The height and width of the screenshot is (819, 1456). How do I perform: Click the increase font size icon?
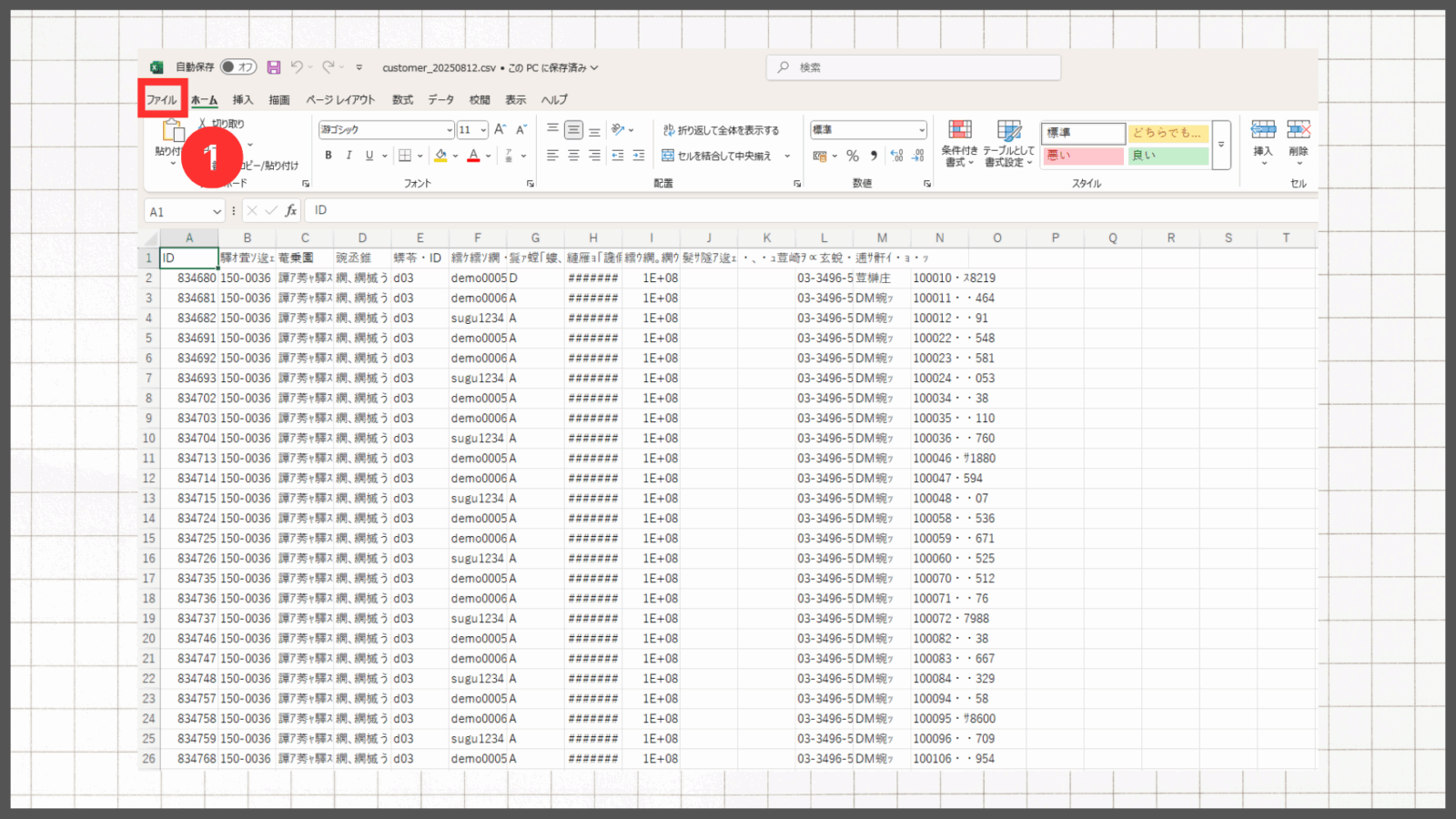tap(500, 130)
